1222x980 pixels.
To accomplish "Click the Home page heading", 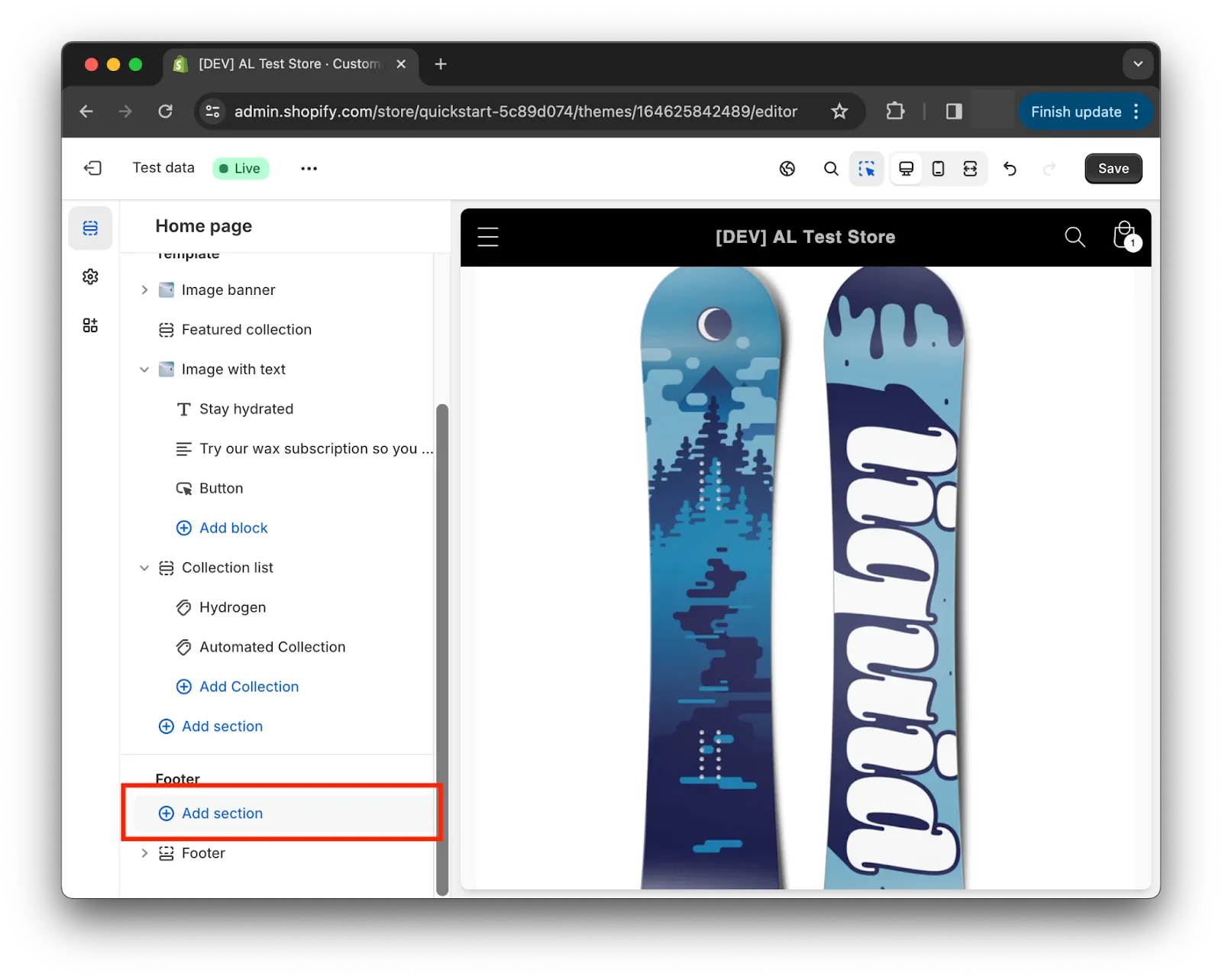I will click(x=204, y=227).
